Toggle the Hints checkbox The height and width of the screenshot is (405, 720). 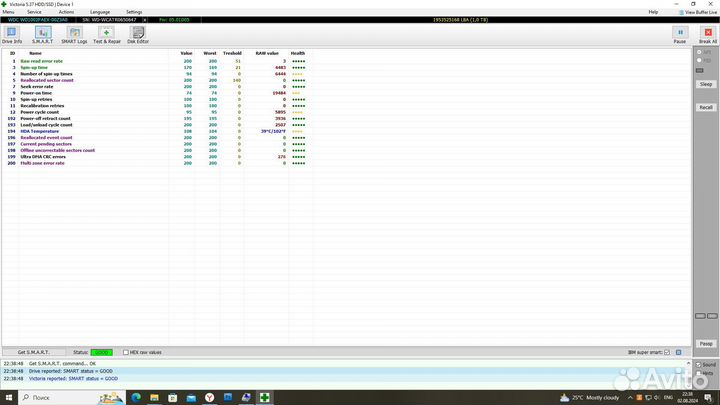[x=698, y=373]
